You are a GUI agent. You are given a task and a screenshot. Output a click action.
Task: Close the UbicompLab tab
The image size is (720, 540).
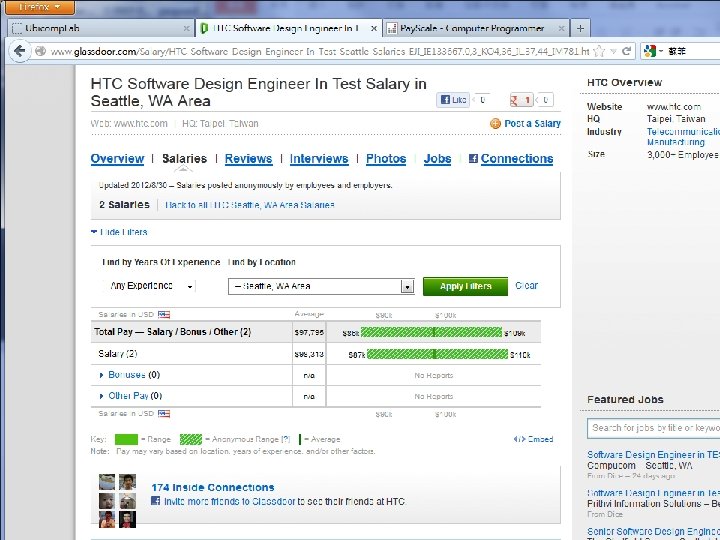186,28
